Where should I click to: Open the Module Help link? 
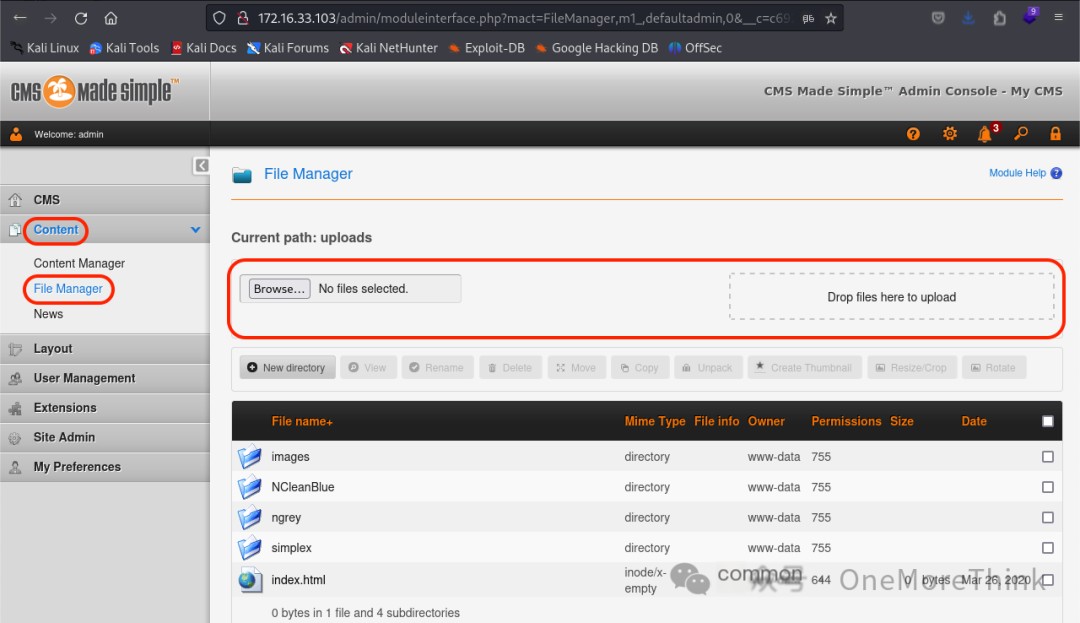[1017, 173]
